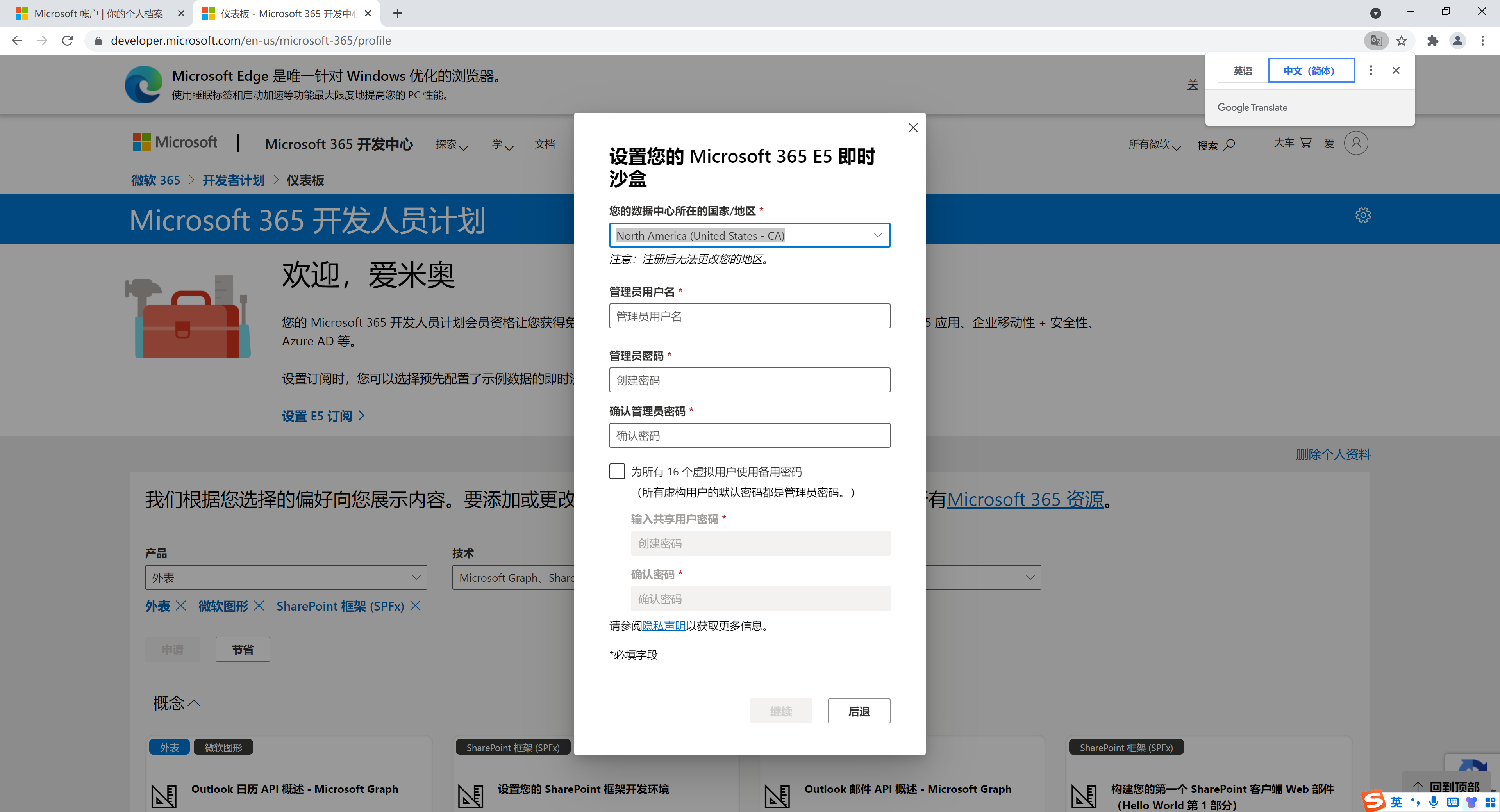Enable alternate password for 16 fictitious users
Image resolution: width=1500 pixels, height=812 pixels.
[x=617, y=471]
